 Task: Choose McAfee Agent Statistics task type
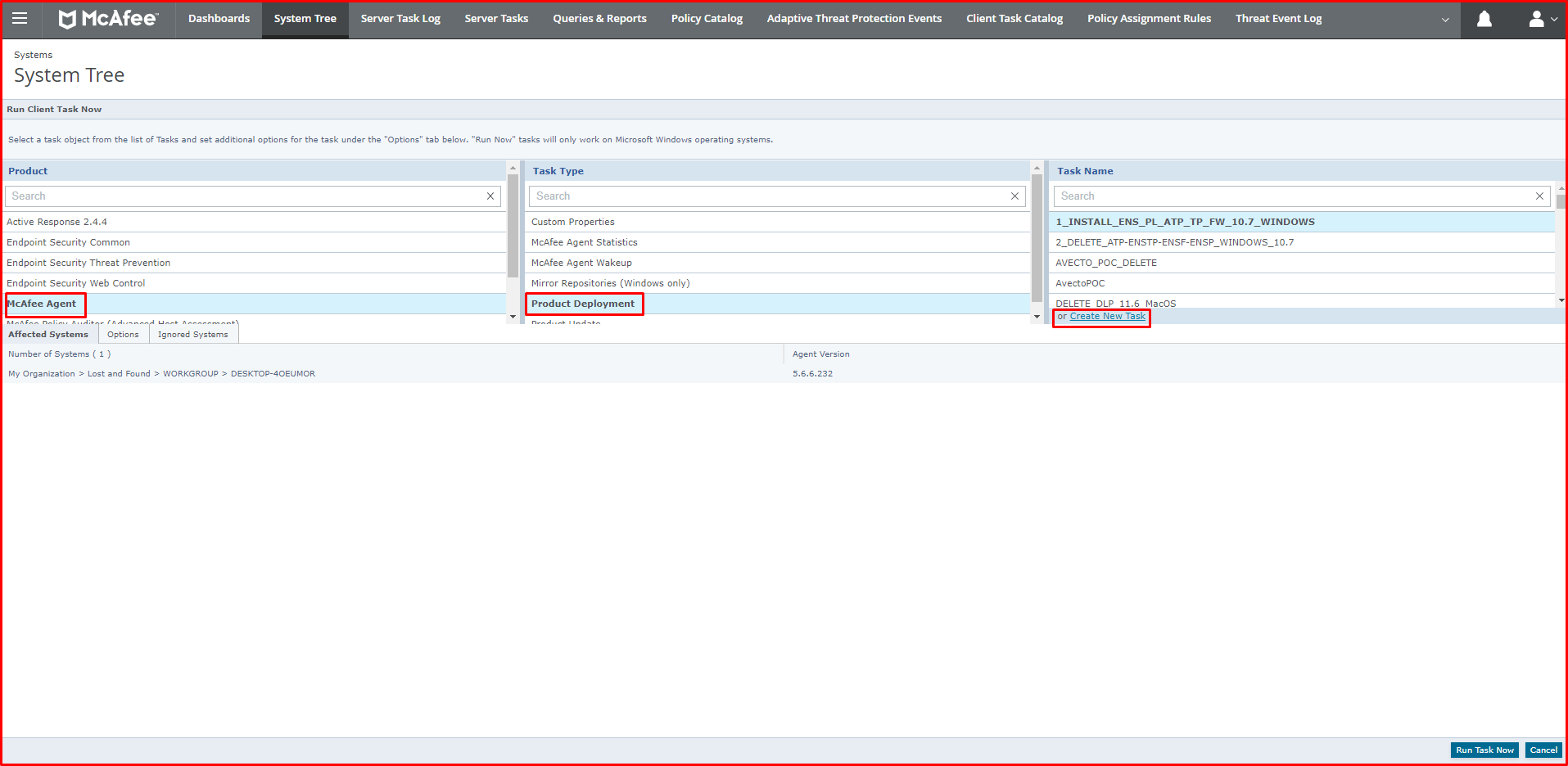[778, 242]
